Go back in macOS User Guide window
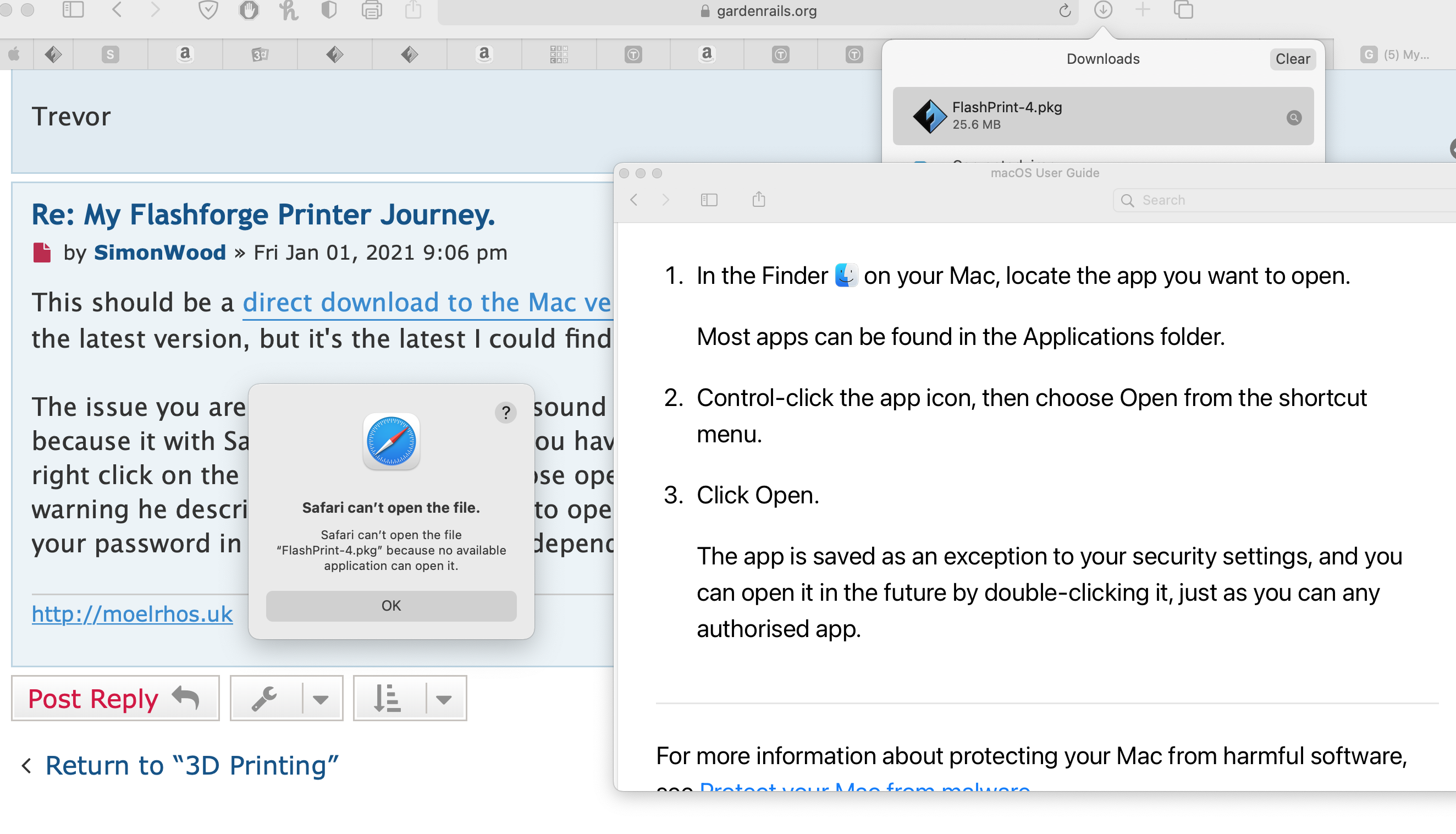The height and width of the screenshot is (834, 1456). [633, 200]
